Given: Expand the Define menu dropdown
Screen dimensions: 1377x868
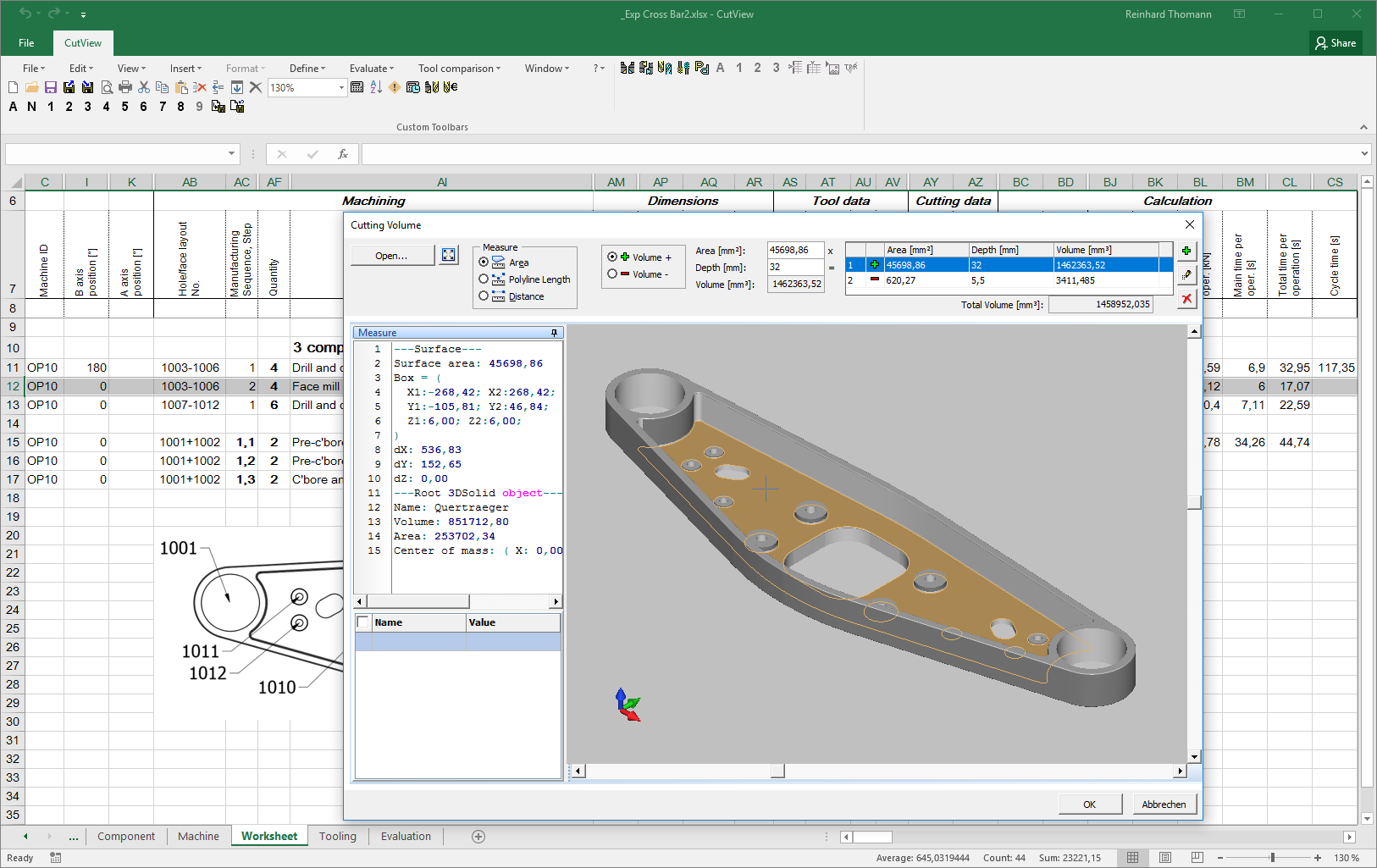Looking at the screenshot, I should click(308, 69).
